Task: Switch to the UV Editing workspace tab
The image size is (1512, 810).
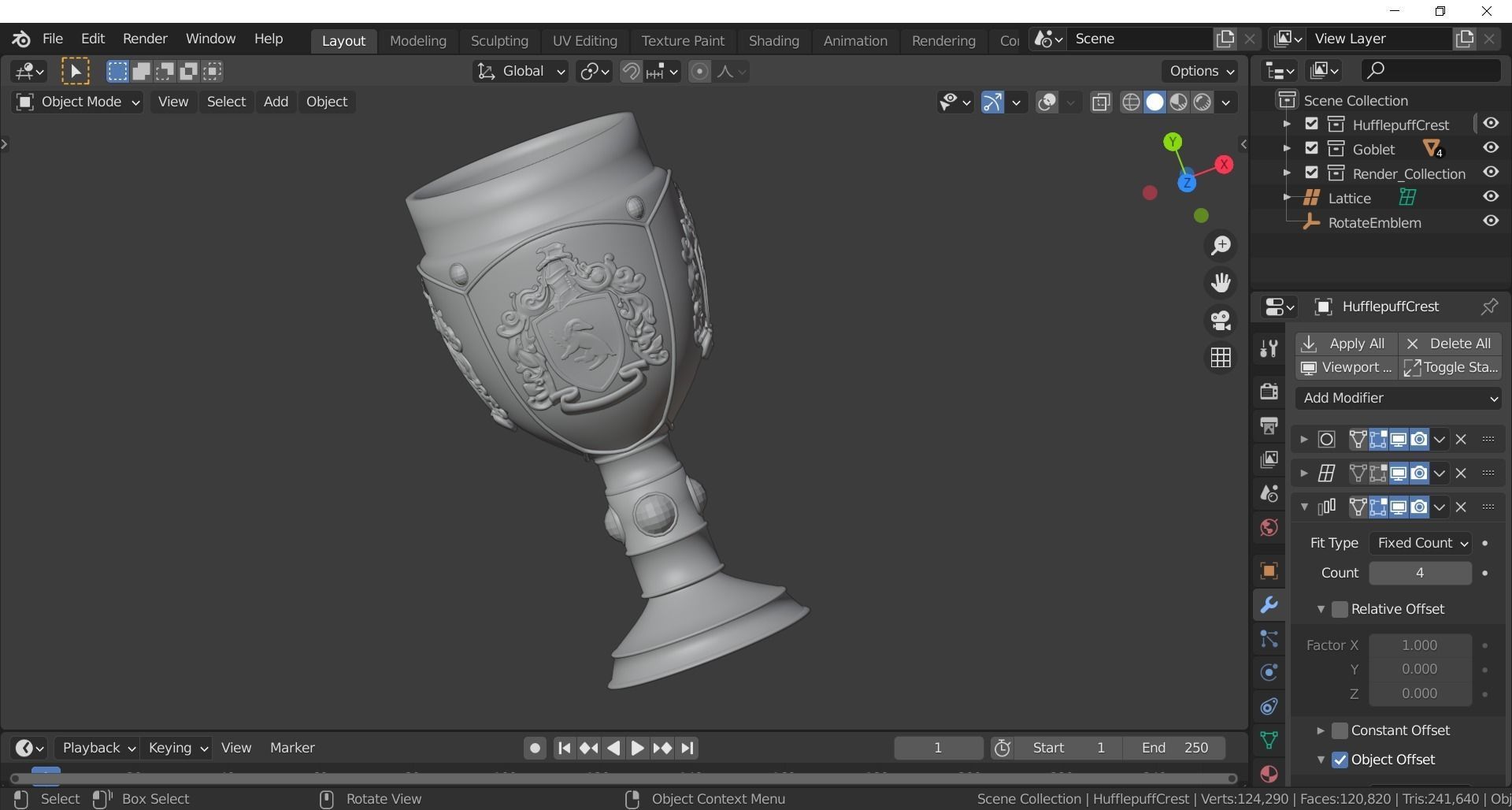Action: (585, 40)
